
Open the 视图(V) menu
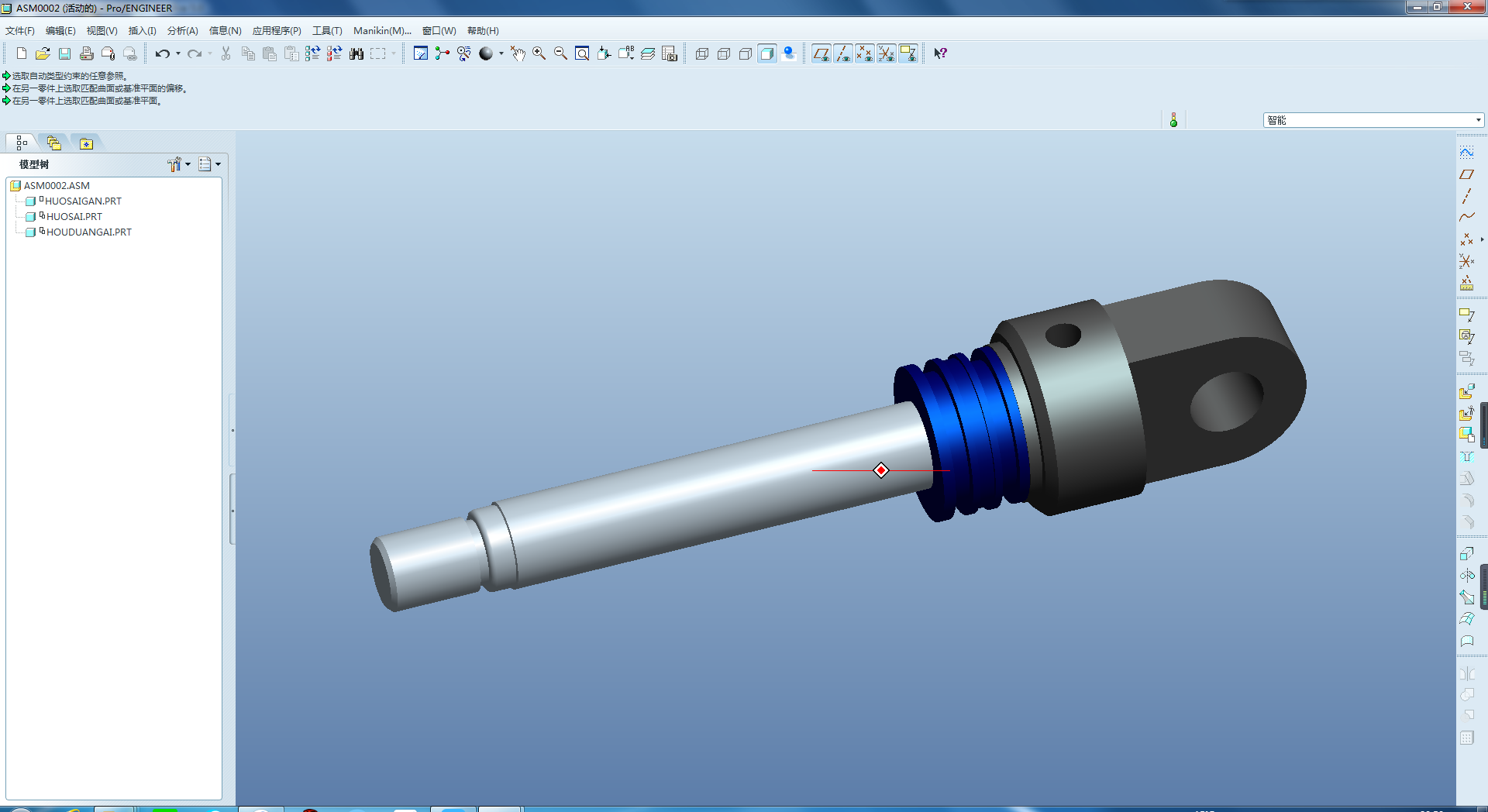pos(102,31)
